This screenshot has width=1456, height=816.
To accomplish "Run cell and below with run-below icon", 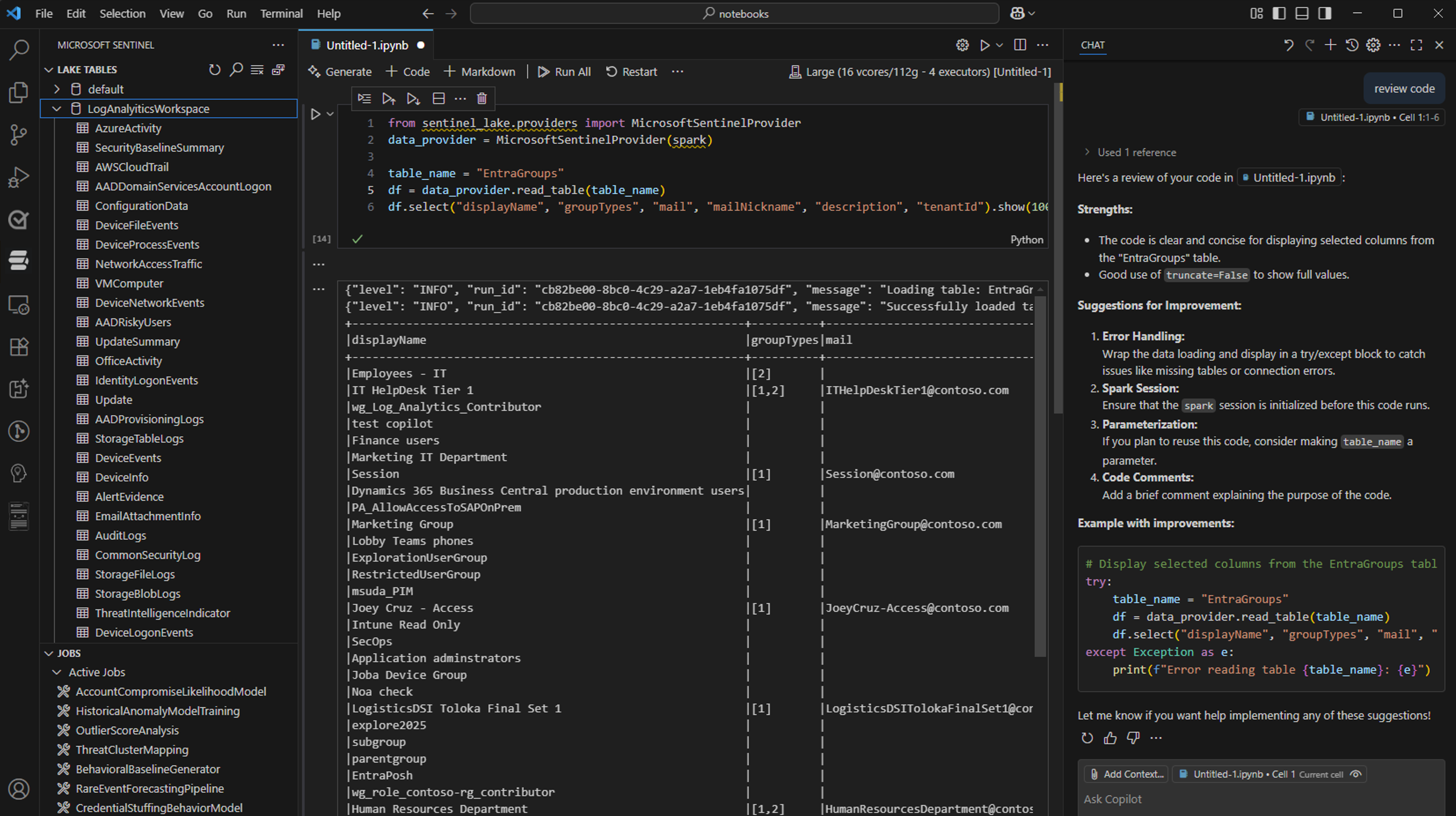I will pyautogui.click(x=413, y=99).
